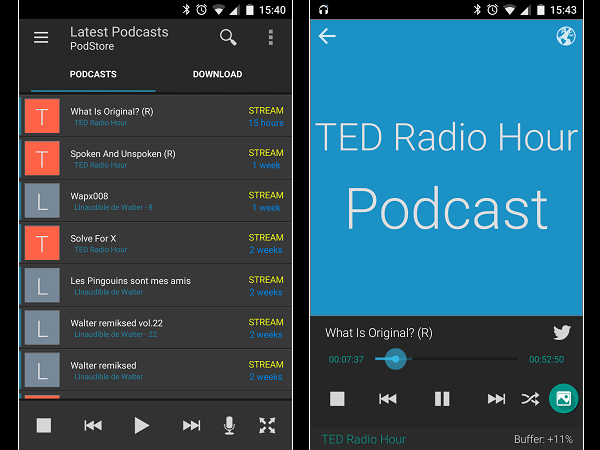Viewport: 600px width, 450px height.
Task: Open the globe web icon at top right
Action: (565, 37)
